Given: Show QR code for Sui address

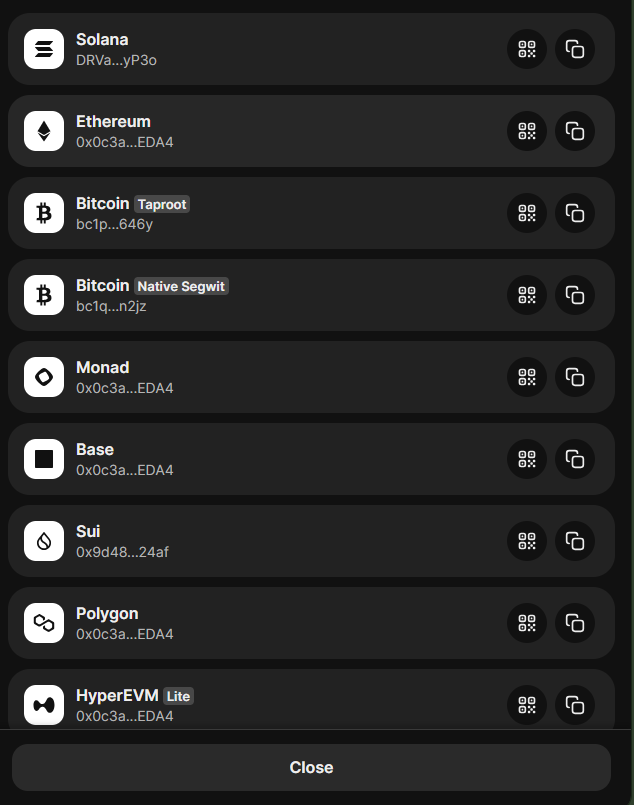Looking at the screenshot, I should (527, 541).
